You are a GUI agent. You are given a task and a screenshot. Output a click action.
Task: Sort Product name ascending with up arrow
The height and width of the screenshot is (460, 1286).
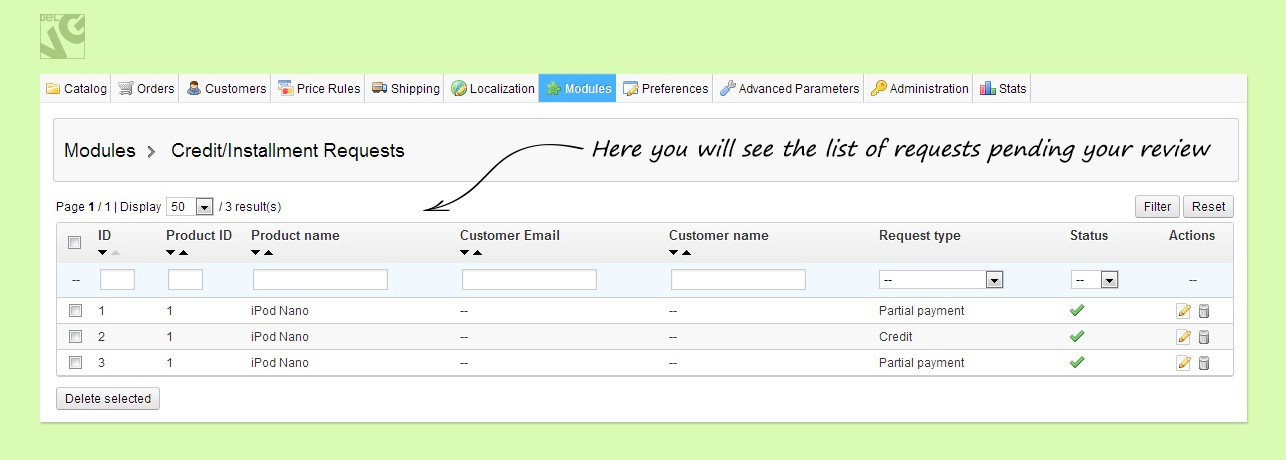268,253
